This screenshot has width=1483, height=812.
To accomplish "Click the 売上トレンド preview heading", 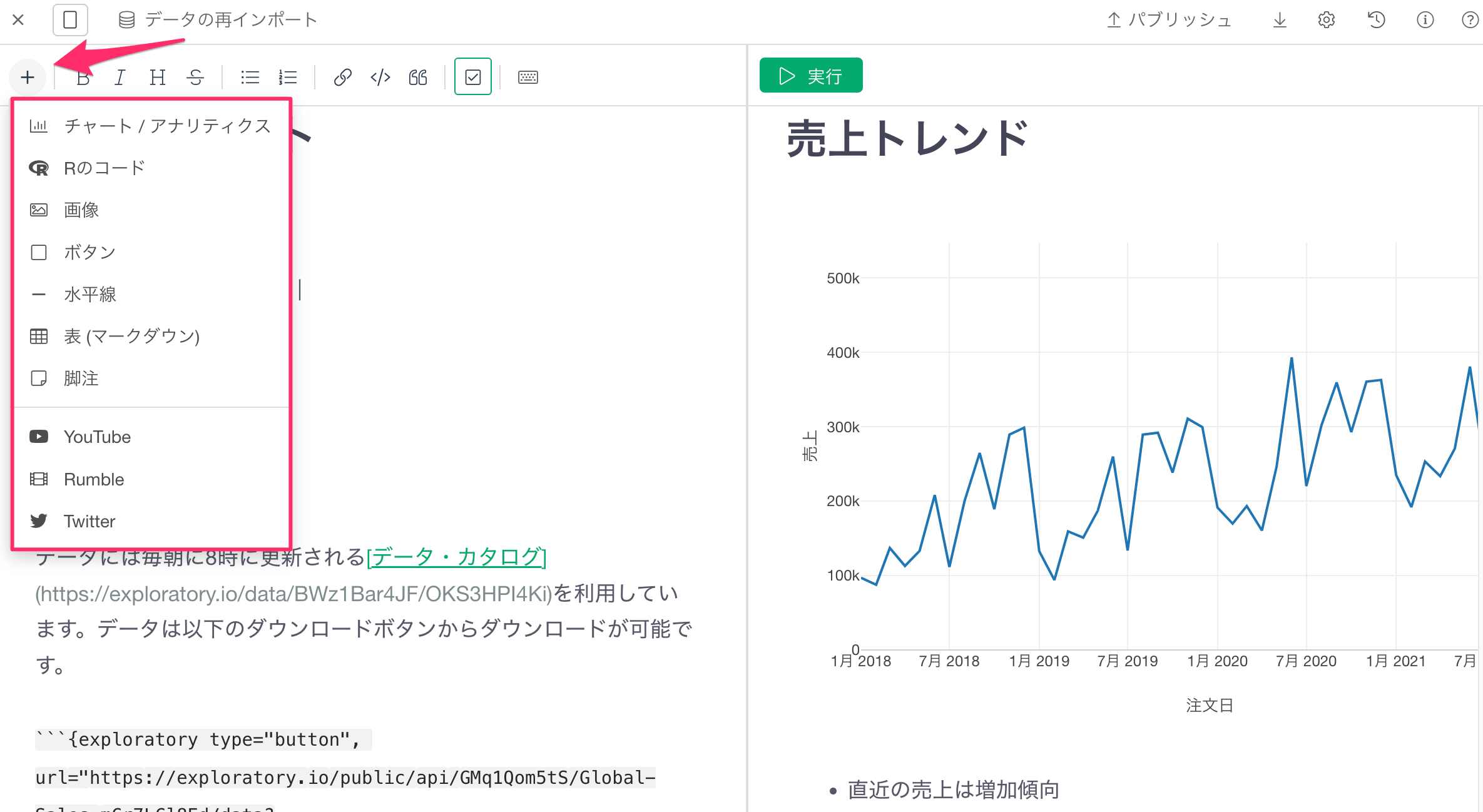I will point(907,139).
